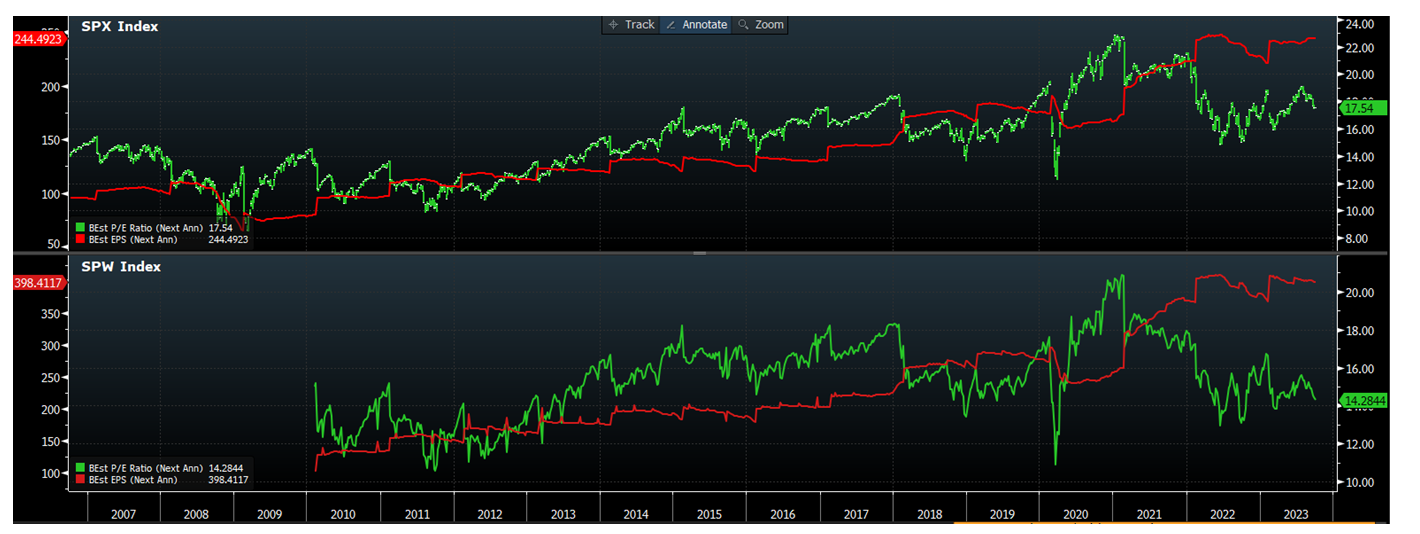Select the red 398.4117 axis value tag

pos(39,284)
